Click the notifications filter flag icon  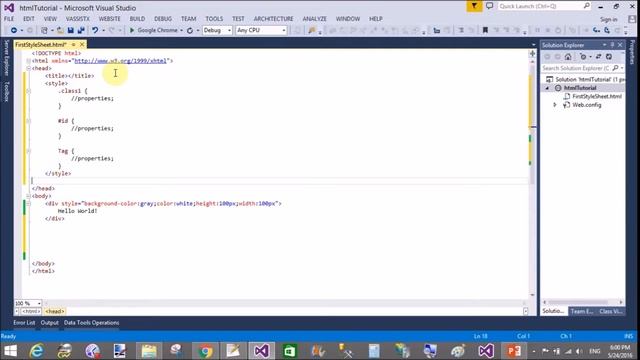click(474, 6)
